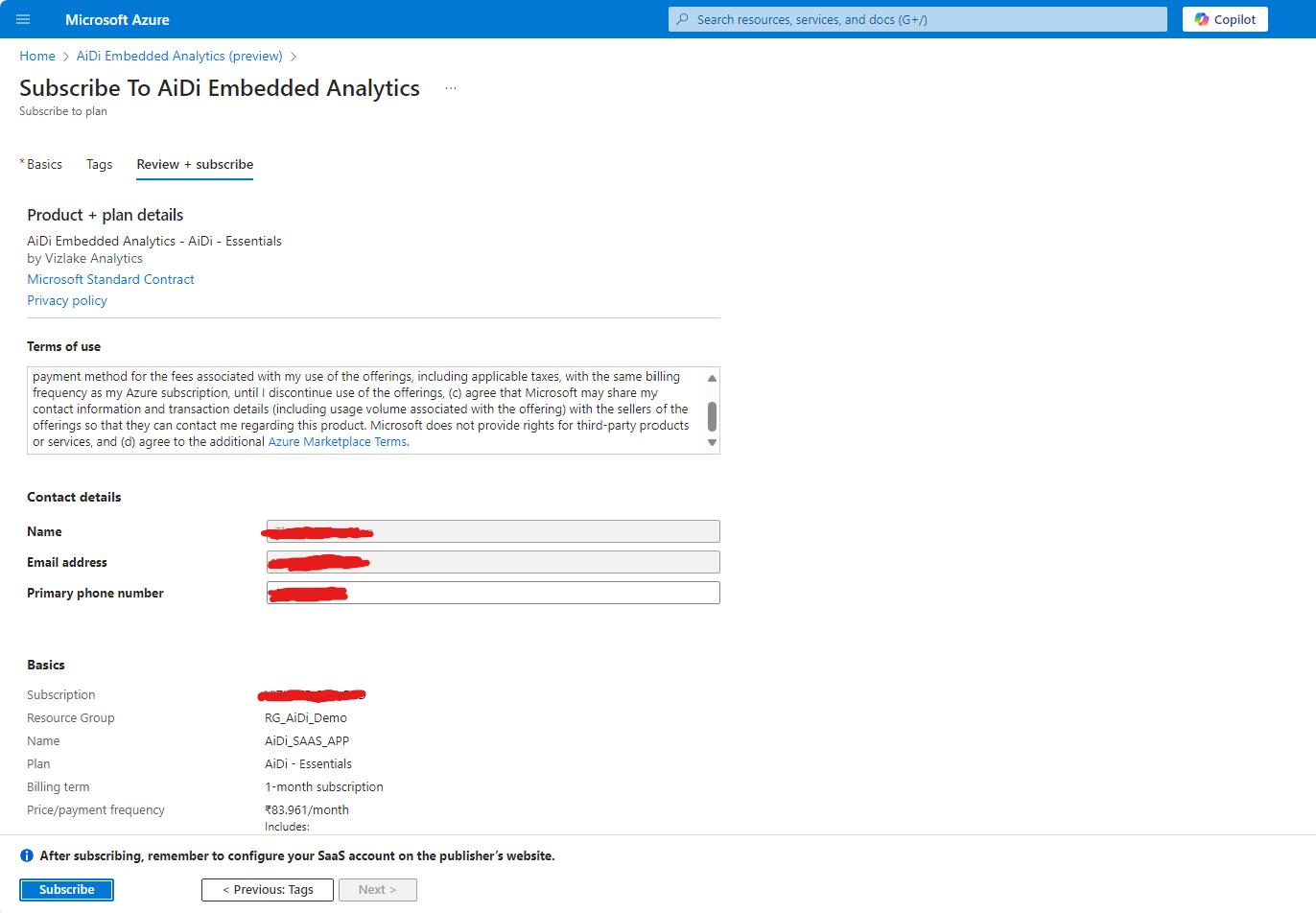Click the disabled Next button
Image resolution: width=1316 pixels, height=913 pixels.
pos(377,890)
